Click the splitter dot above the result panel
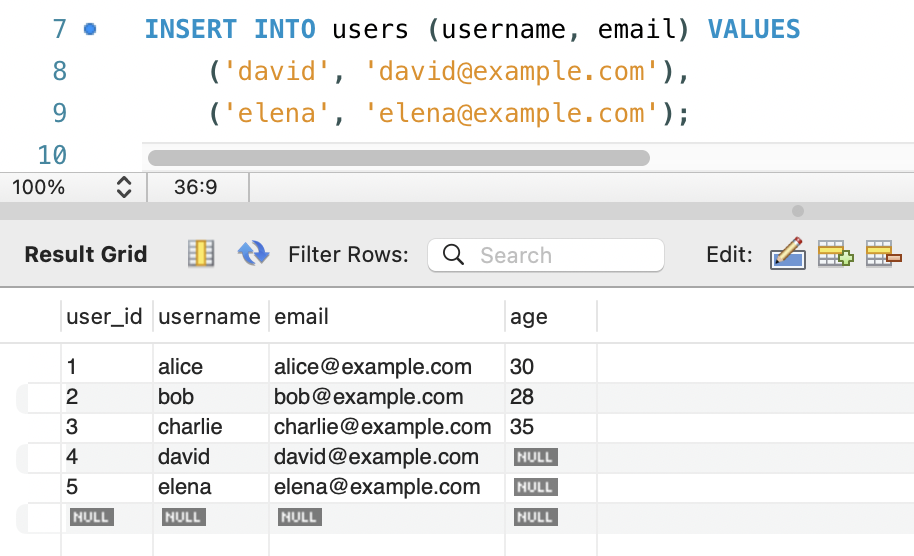 pyautogui.click(x=798, y=211)
